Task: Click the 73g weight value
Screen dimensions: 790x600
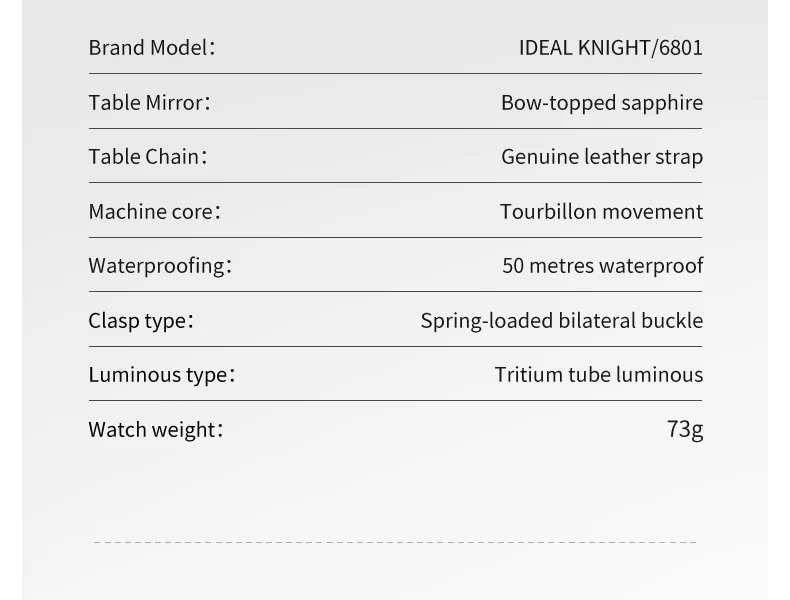Action: [x=685, y=430]
